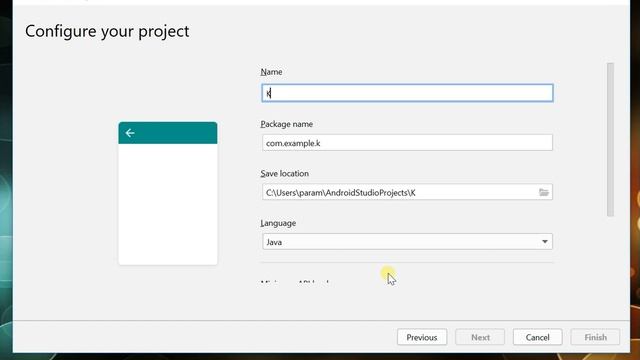Screen dimensions: 640x360
Task: Click the Name label
Action: [x=271, y=72]
